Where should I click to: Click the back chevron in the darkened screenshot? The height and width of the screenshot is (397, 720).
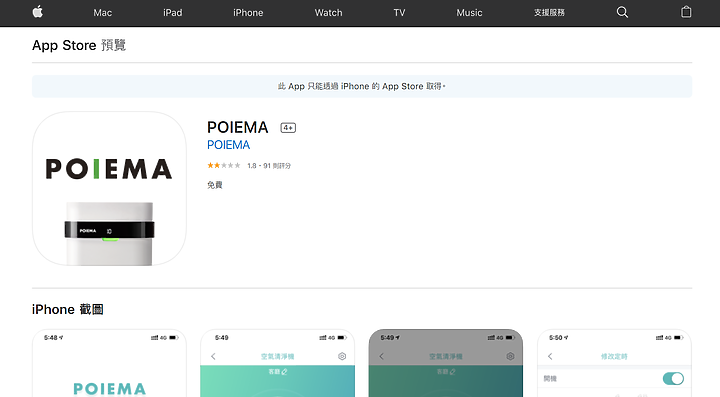pos(381,356)
